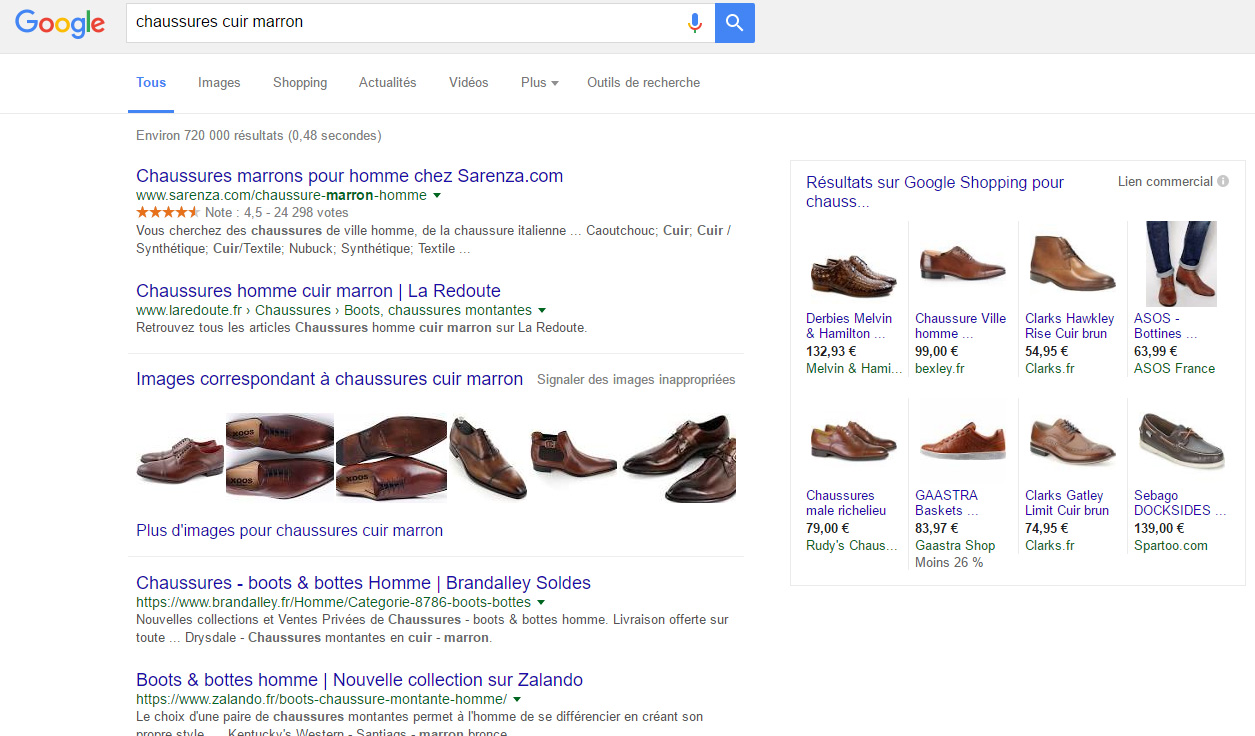The image size is (1255, 736).
Task: Open ASOS - Bottines product link
Action: [1165, 326]
